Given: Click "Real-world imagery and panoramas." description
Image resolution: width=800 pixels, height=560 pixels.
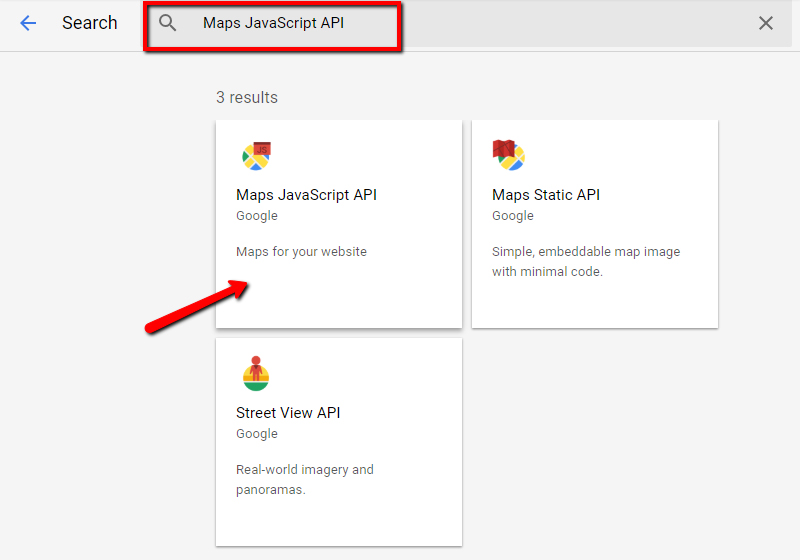Looking at the screenshot, I should (305, 479).
